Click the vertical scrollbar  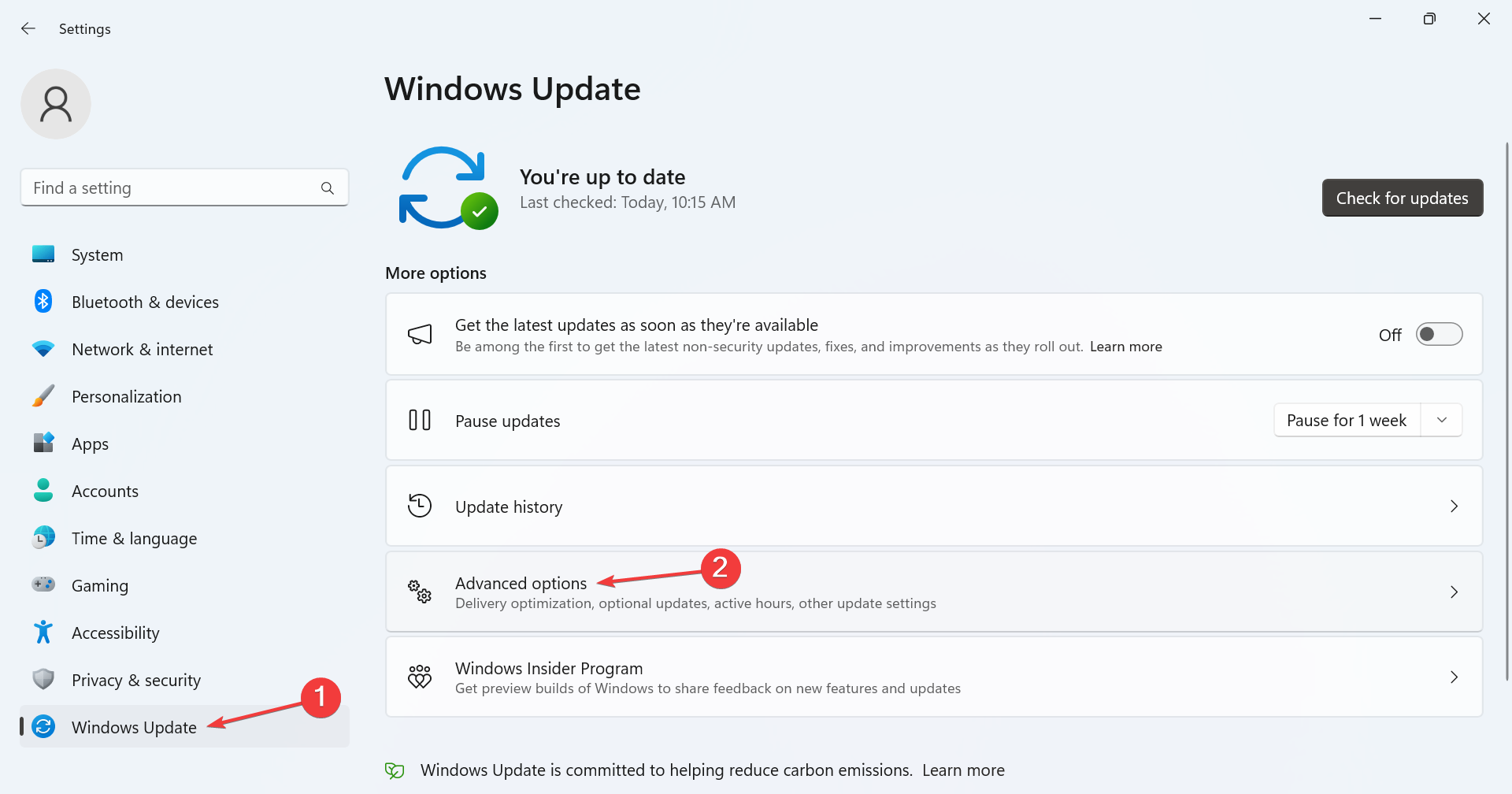tap(1506, 410)
